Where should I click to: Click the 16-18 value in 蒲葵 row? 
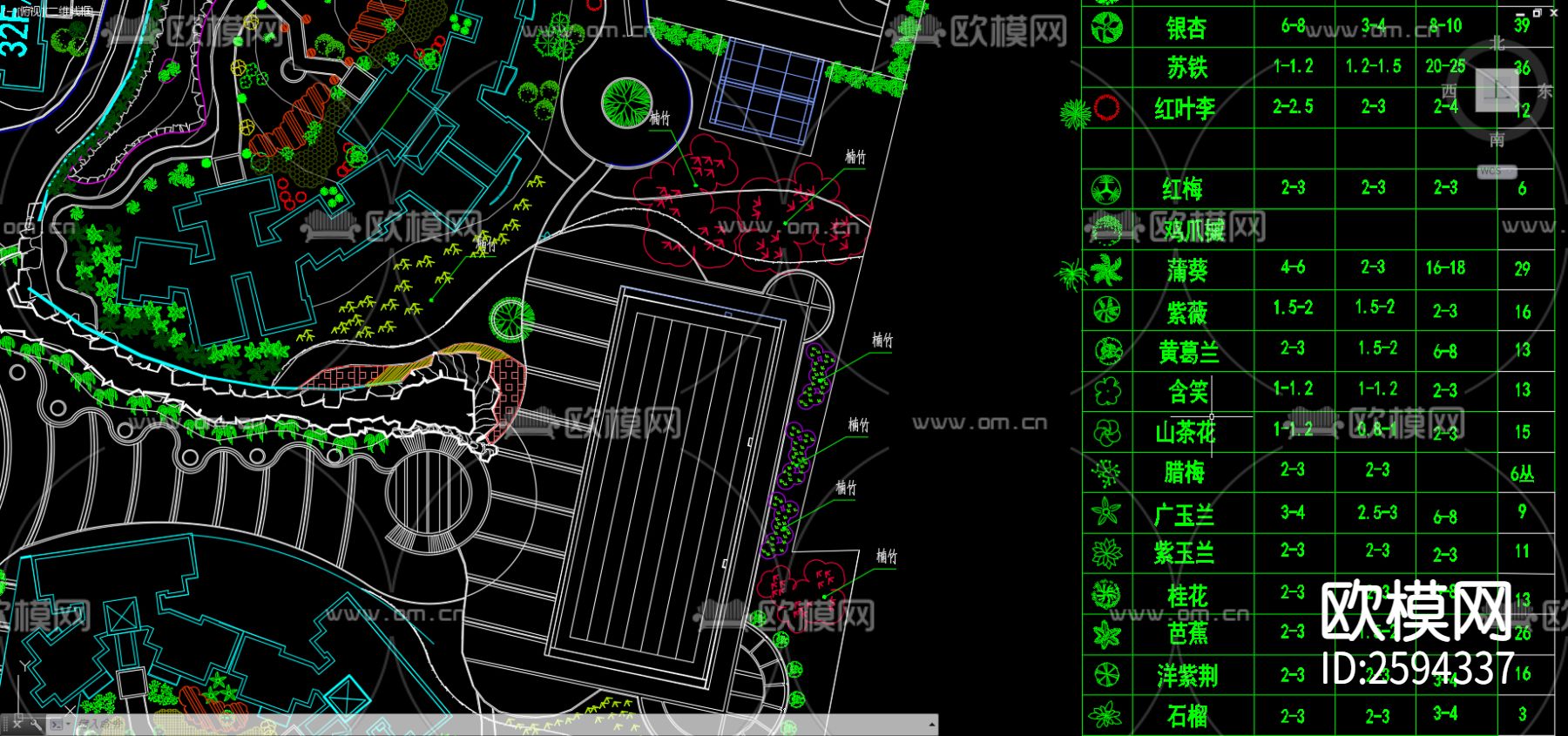(x=1445, y=268)
